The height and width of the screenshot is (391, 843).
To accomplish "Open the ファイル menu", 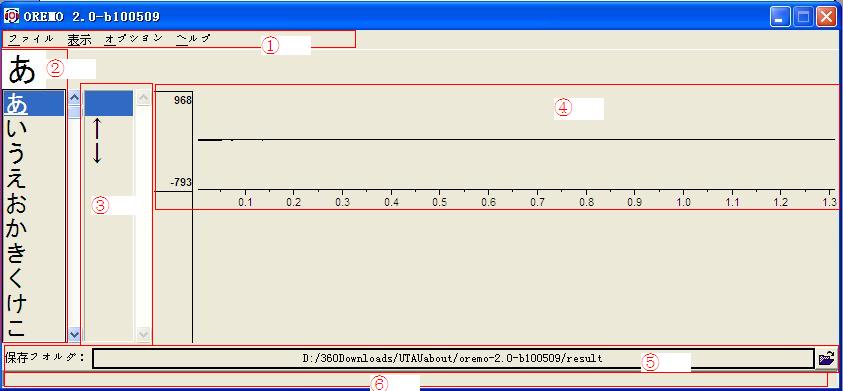I will 31,39.
